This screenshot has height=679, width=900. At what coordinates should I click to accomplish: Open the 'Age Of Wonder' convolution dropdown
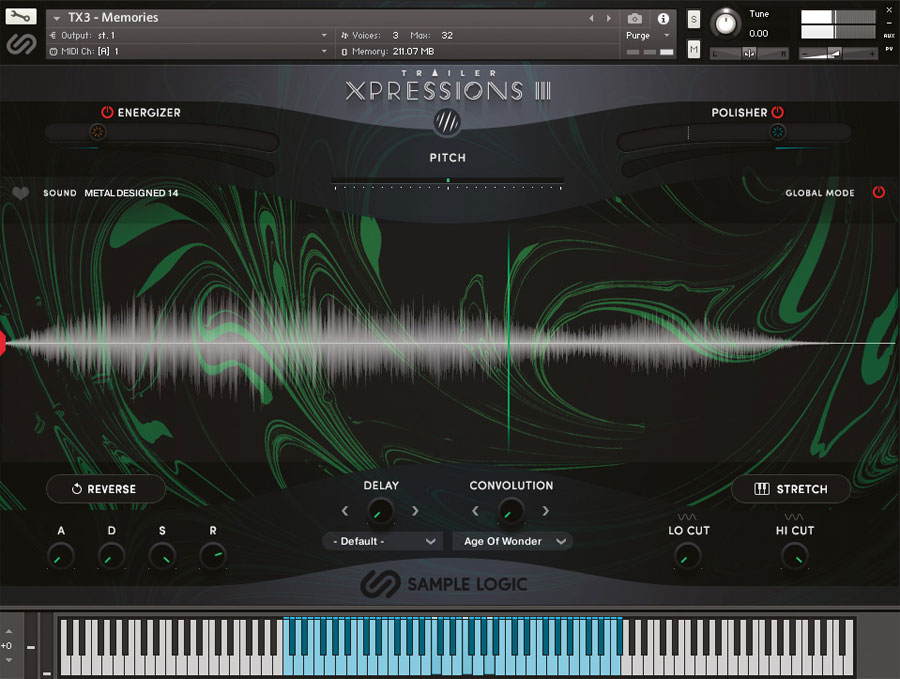[513, 541]
